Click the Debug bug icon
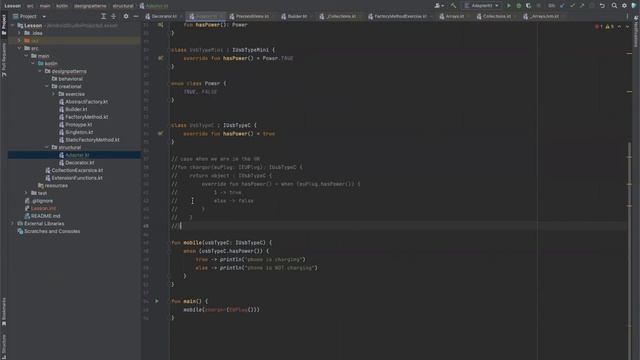 [519, 6]
